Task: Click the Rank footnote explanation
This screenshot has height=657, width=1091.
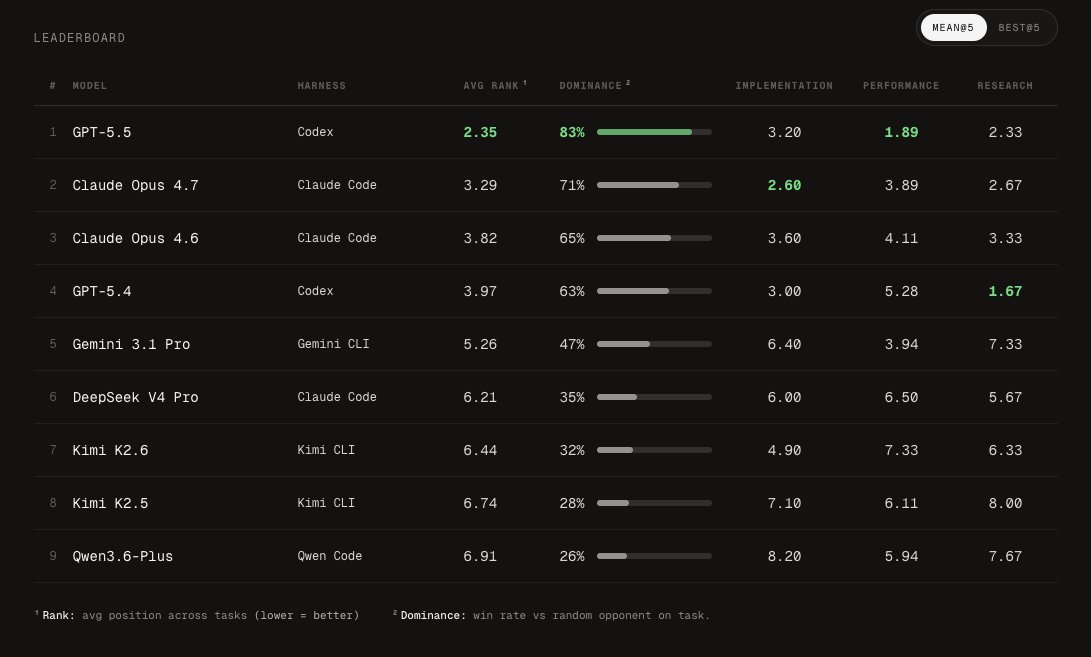Action: point(198,615)
